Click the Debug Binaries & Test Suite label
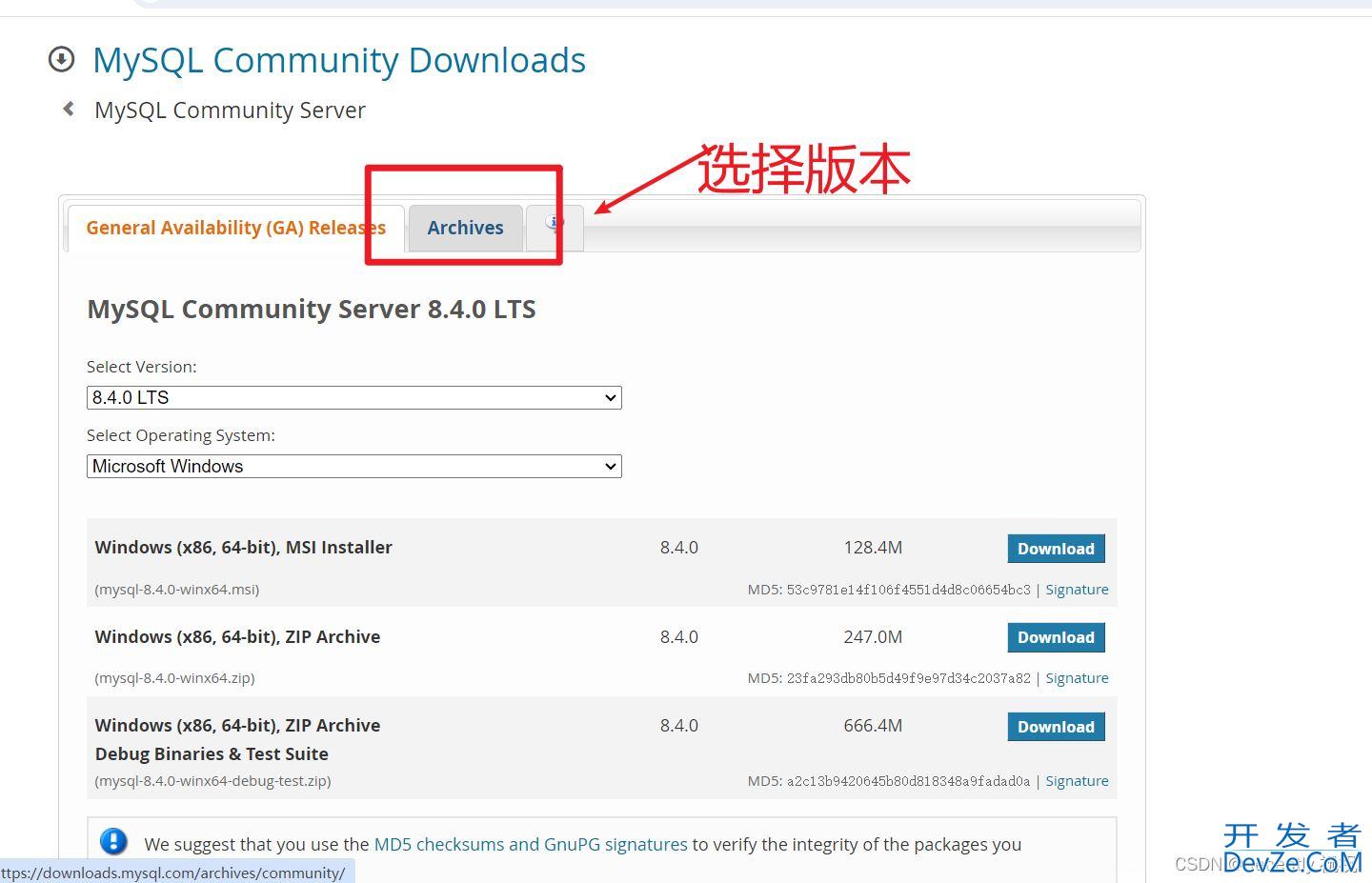 [x=212, y=753]
